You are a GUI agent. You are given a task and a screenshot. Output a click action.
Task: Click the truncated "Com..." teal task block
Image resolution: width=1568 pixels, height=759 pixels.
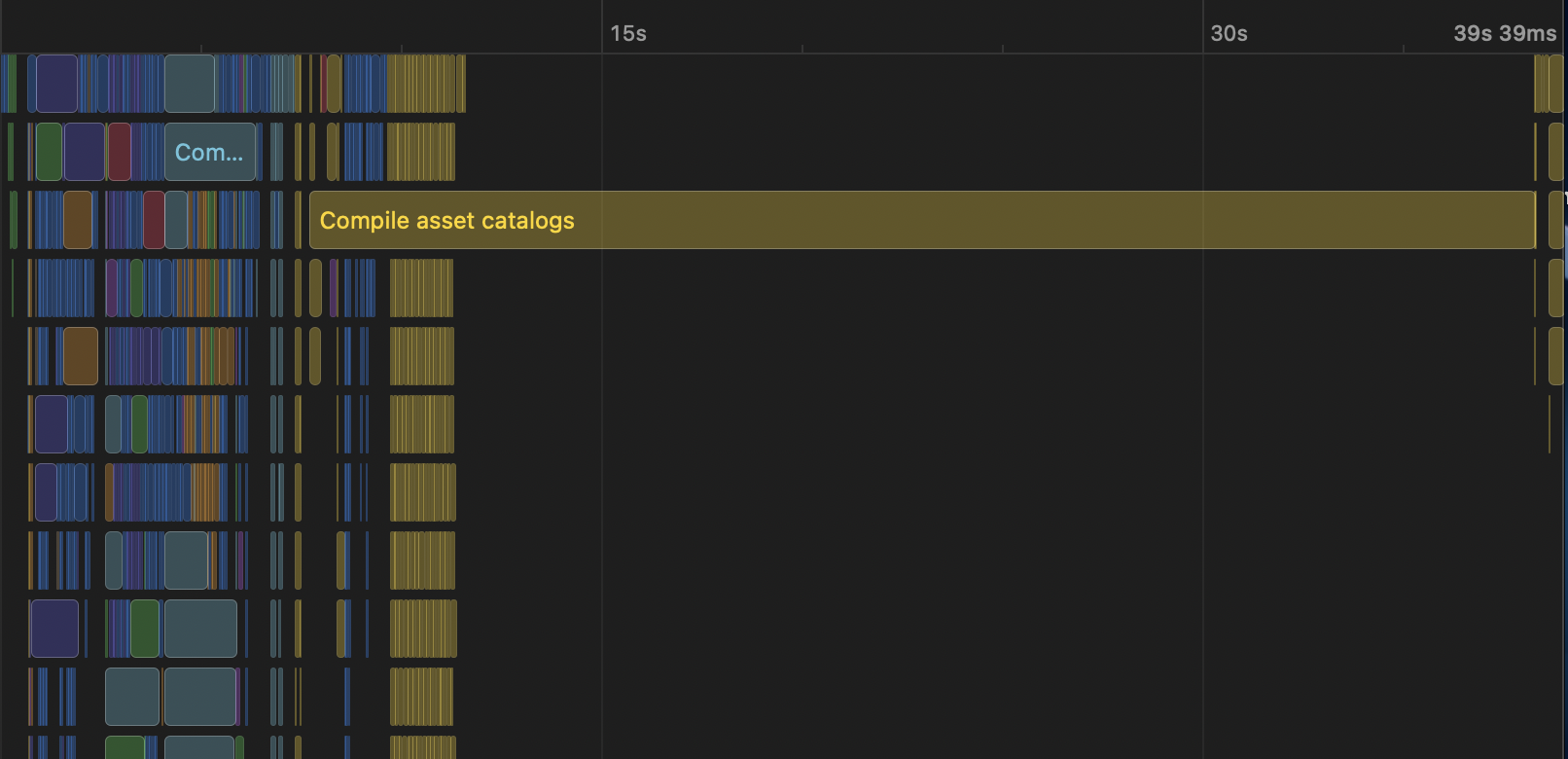tap(209, 152)
